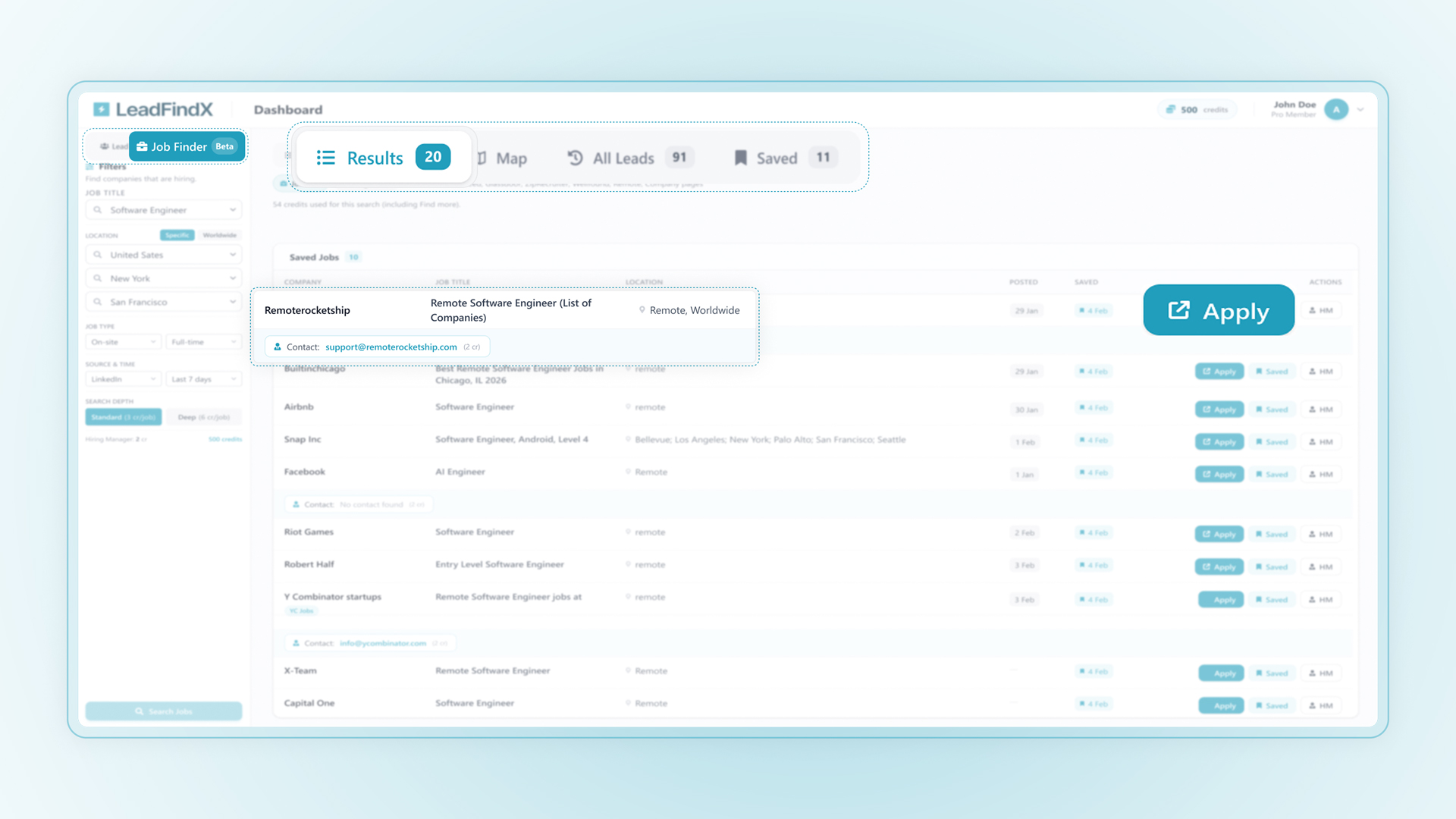The height and width of the screenshot is (819, 1456).
Task: Click the Remoterocketship company name
Action: pyautogui.click(x=307, y=310)
